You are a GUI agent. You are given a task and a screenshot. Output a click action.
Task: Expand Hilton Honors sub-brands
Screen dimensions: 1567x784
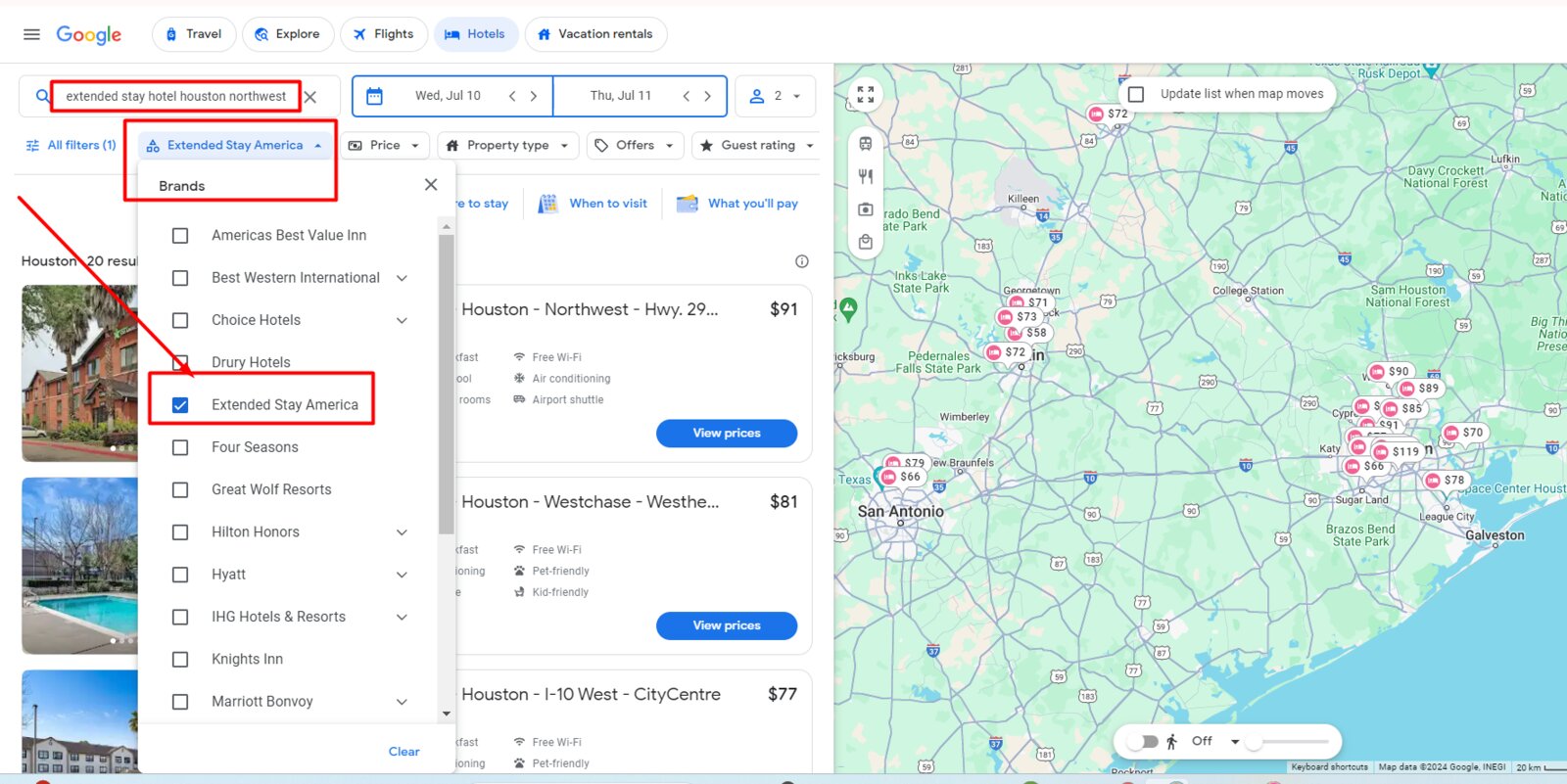(x=402, y=532)
